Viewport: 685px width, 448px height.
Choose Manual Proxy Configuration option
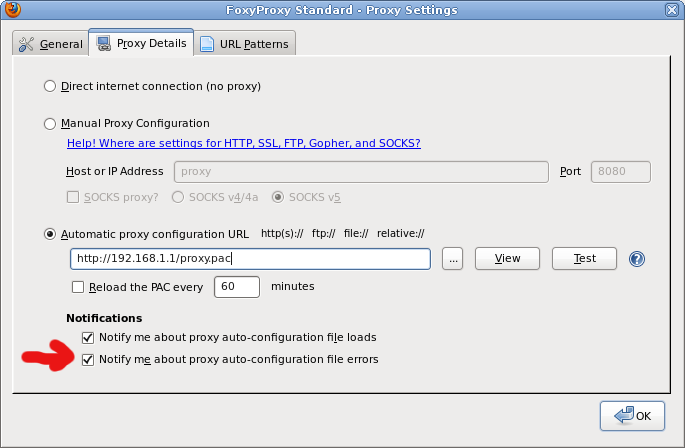[50, 124]
